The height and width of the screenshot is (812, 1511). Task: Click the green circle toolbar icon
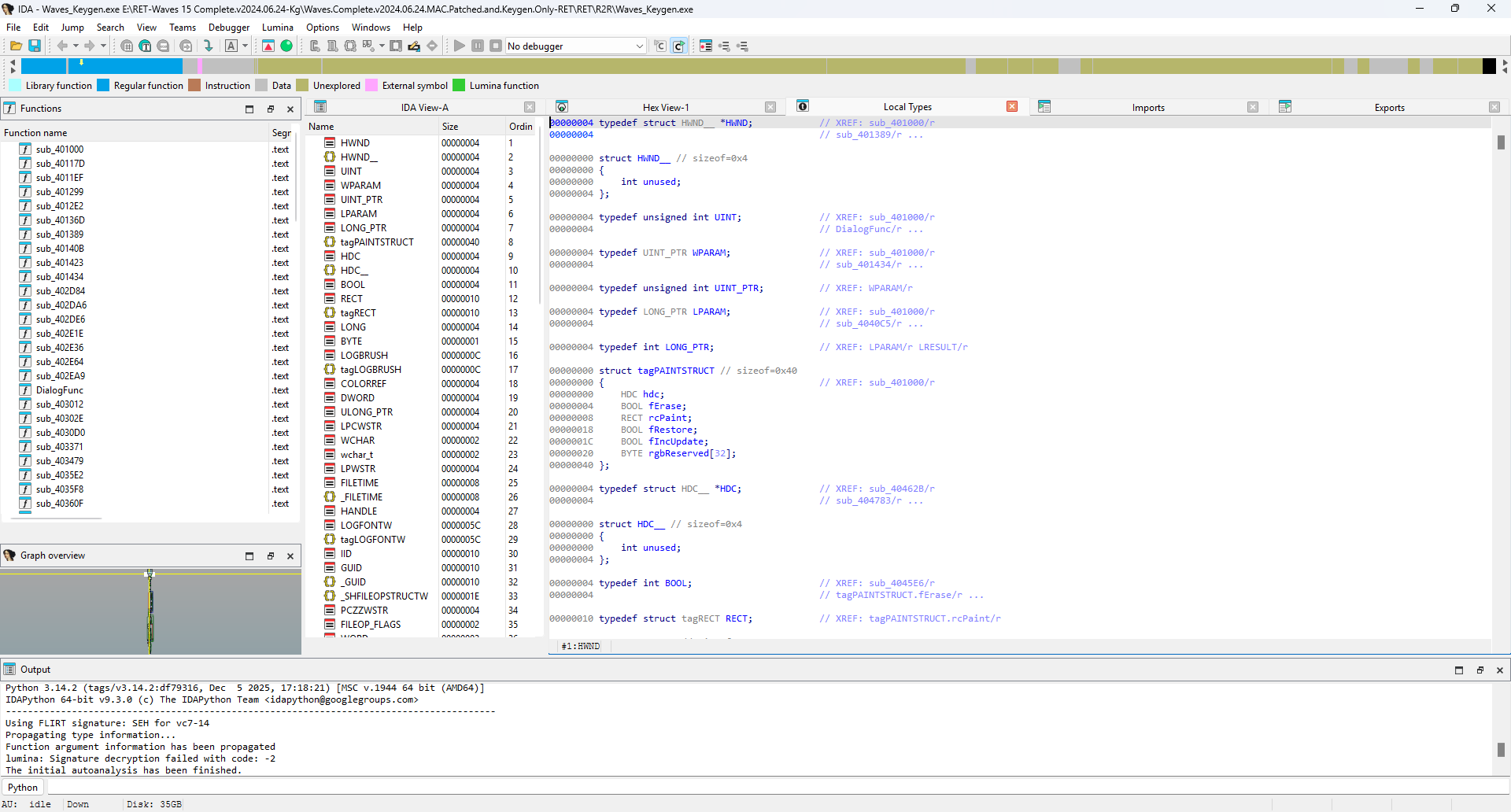pos(286,46)
